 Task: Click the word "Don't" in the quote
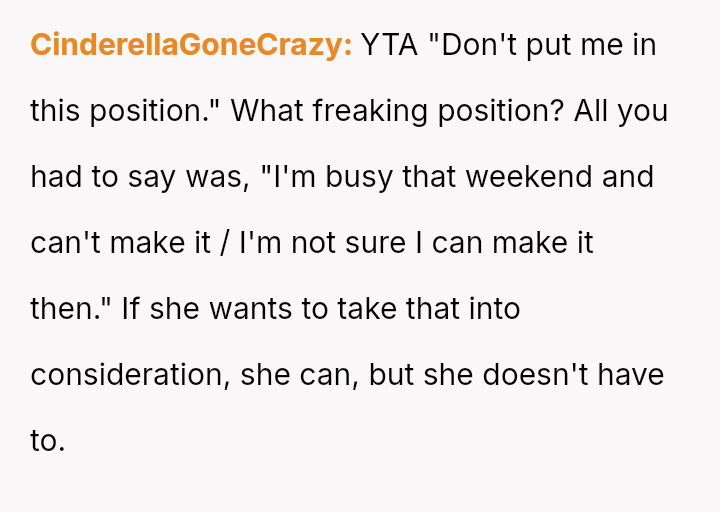tap(477, 46)
